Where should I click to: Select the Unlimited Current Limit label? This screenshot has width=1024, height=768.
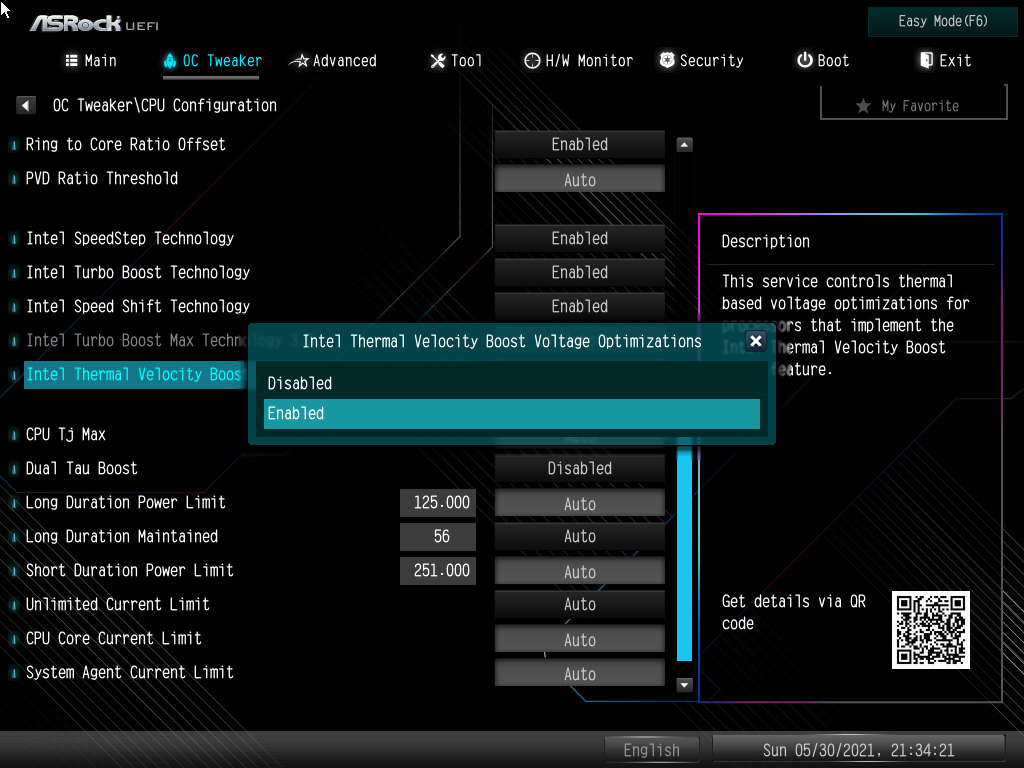click(x=118, y=604)
